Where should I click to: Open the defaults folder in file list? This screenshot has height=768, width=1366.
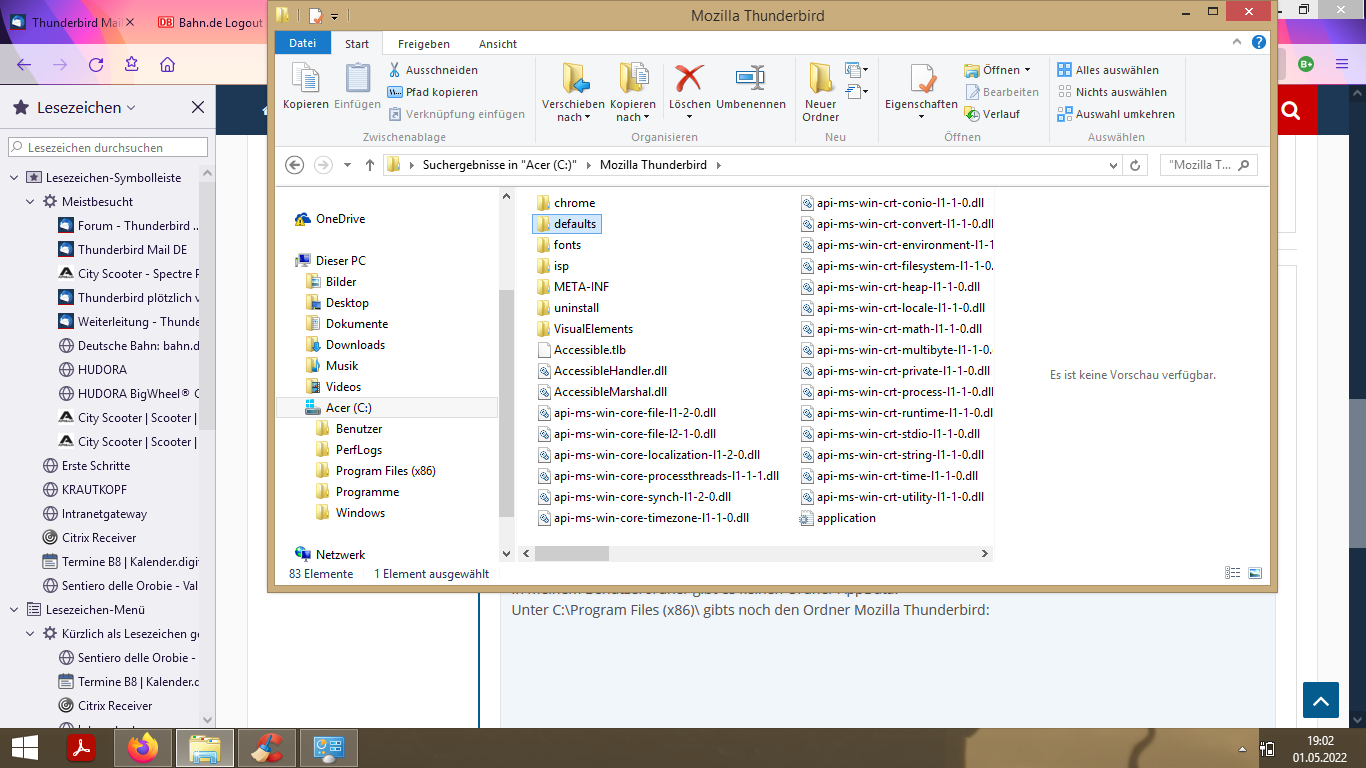point(574,224)
